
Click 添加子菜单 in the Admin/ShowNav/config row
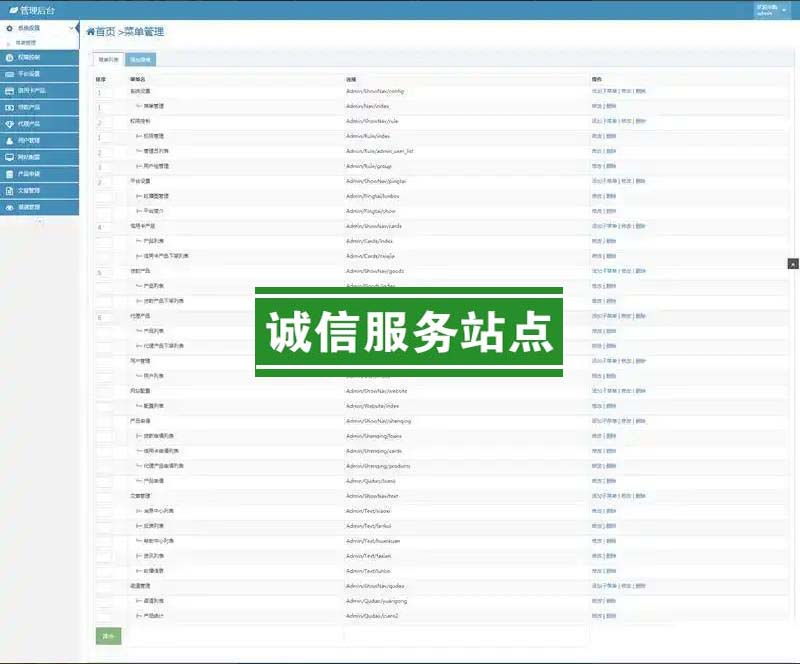coord(604,91)
